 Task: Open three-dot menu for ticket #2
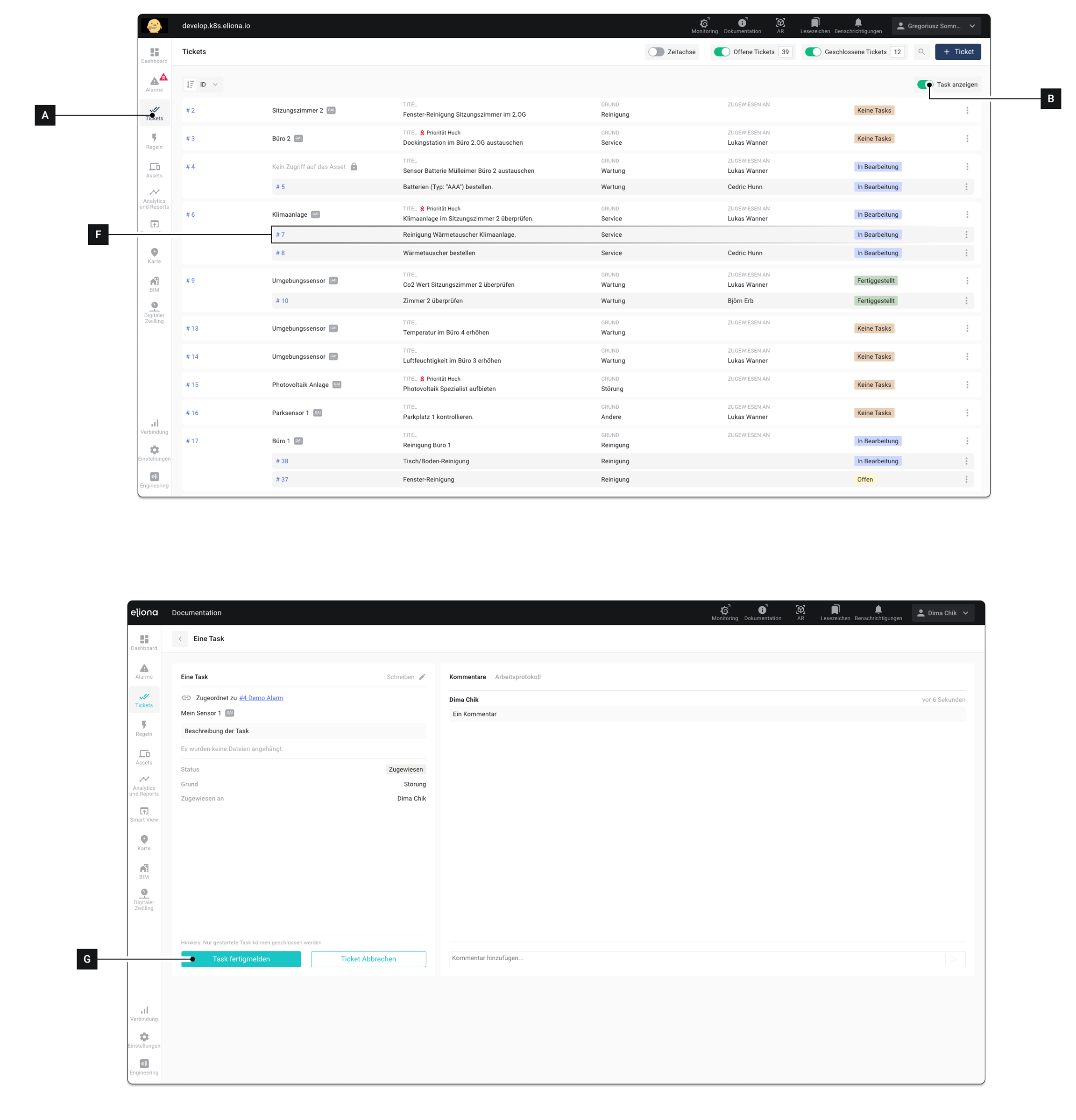(x=967, y=110)
